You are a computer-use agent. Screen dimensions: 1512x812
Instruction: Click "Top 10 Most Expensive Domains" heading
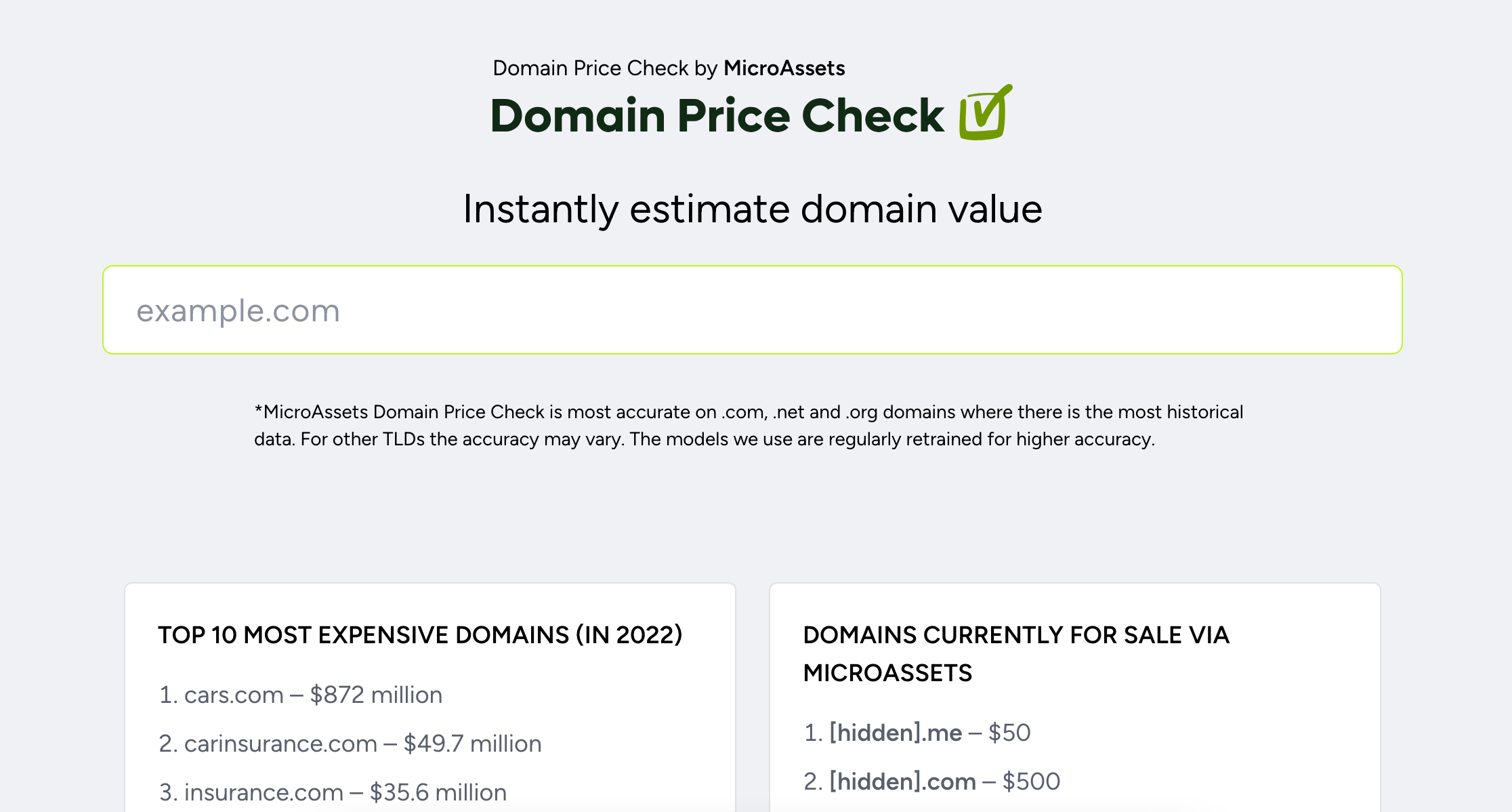(420, 635)
